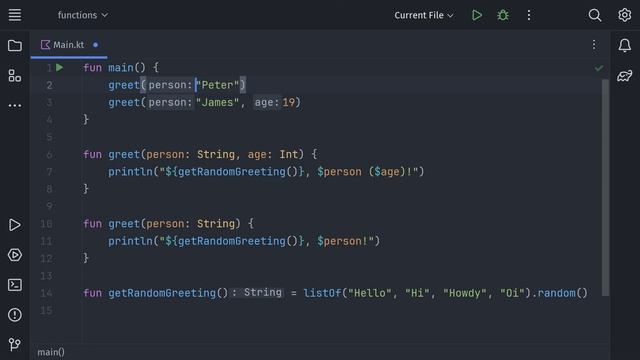640x360 pixels.
Task: Click main function name on line 1
Action: pyautogui.click(x=121, y=67)
